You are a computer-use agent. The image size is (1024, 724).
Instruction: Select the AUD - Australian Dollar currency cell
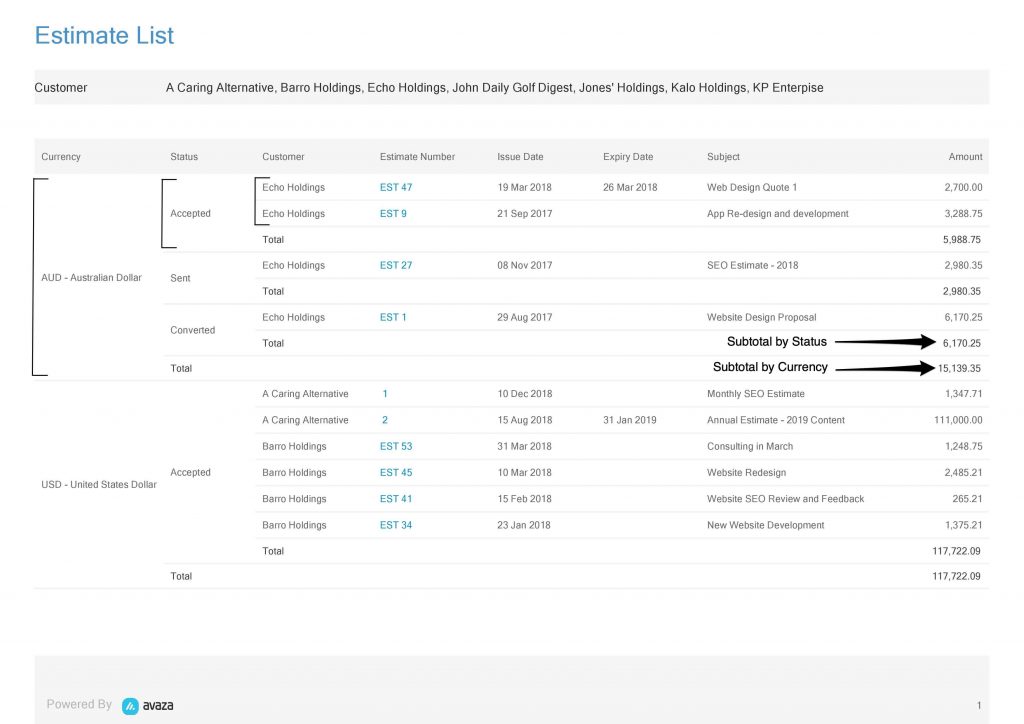pos(91,277)
